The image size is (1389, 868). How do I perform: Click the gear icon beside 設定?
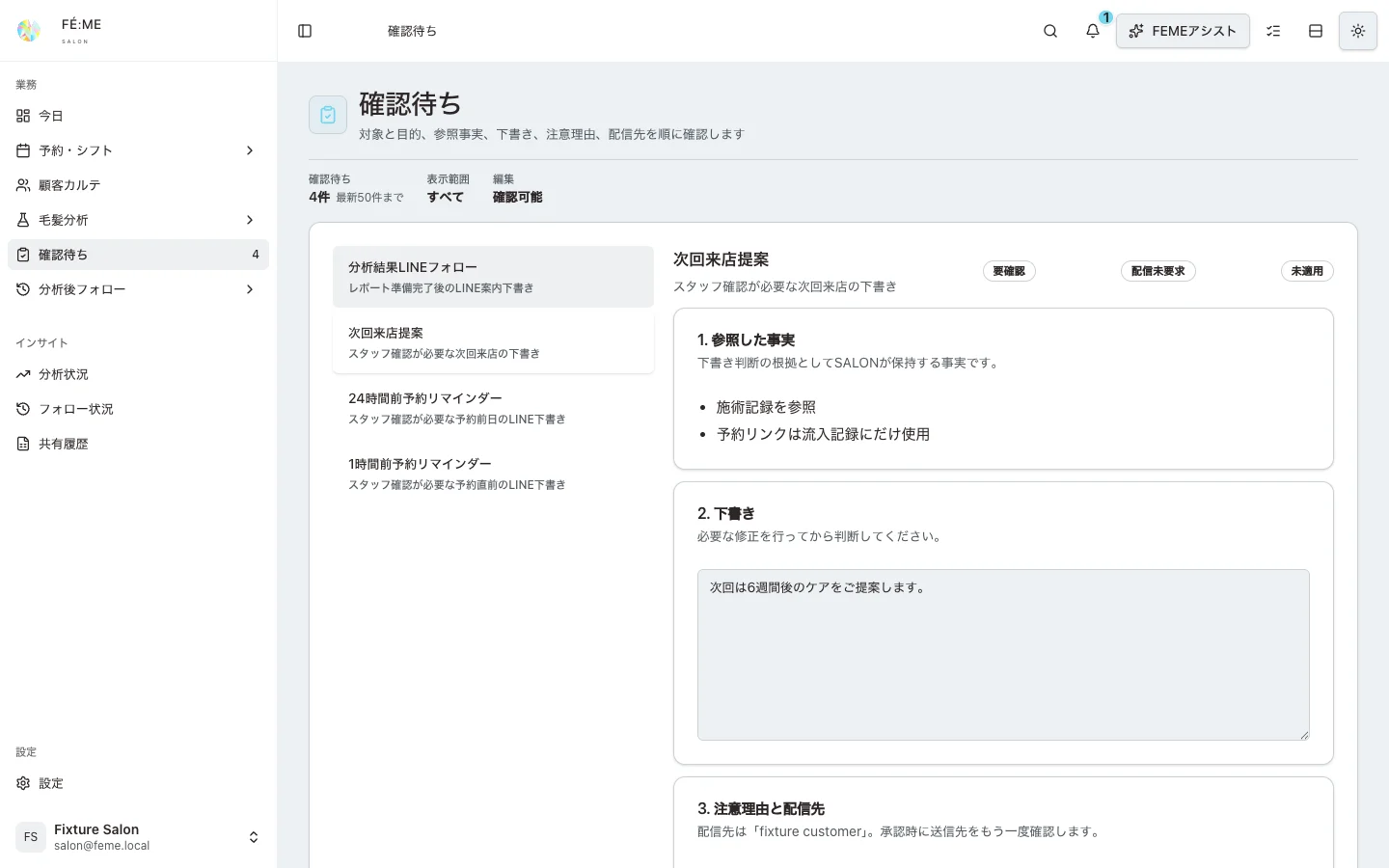tap(23, 783)
